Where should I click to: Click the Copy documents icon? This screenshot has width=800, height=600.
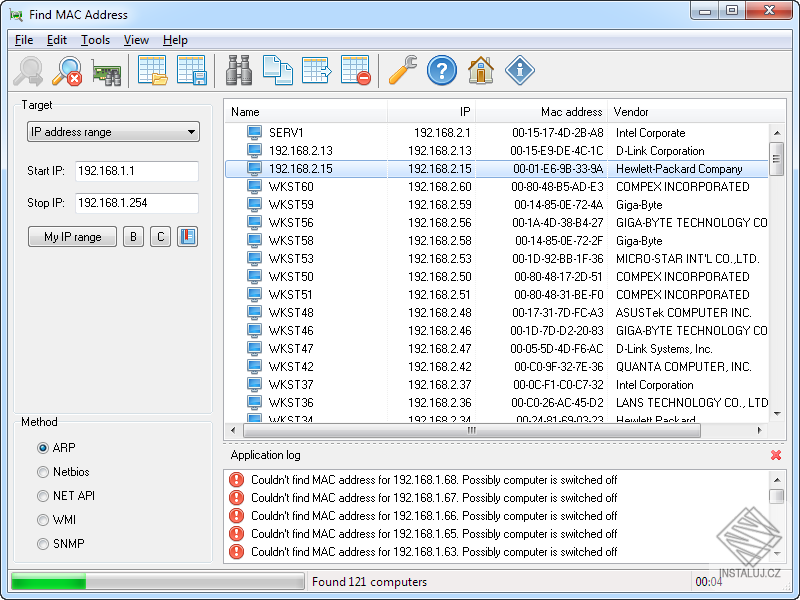pyautogui.click(x=278, y=70)
